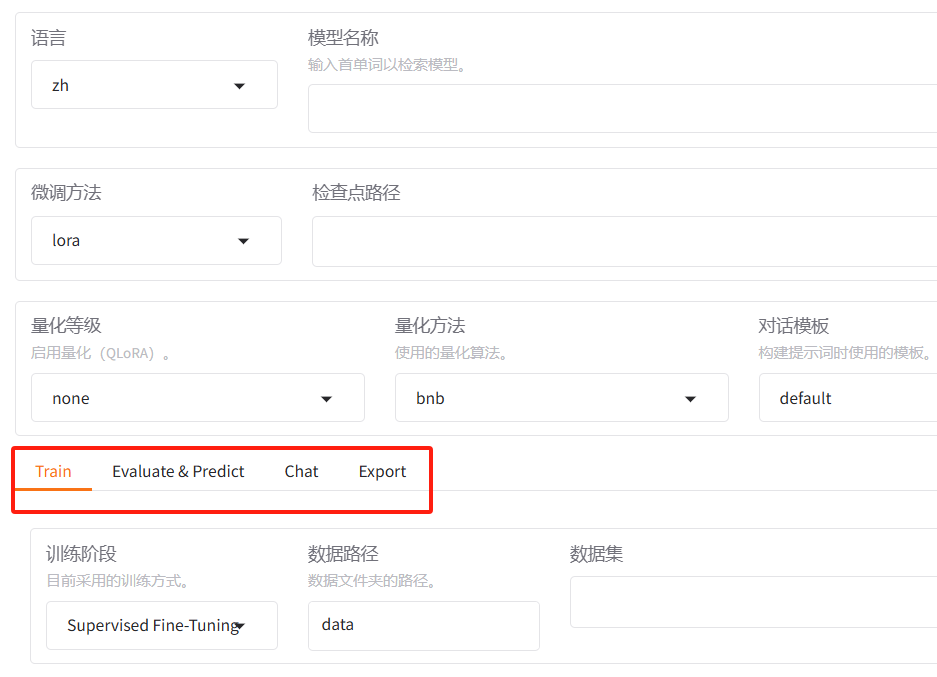Click the 数据路径 field containing data
Viewport: 937px width, 677px height.
click(424, 626)
